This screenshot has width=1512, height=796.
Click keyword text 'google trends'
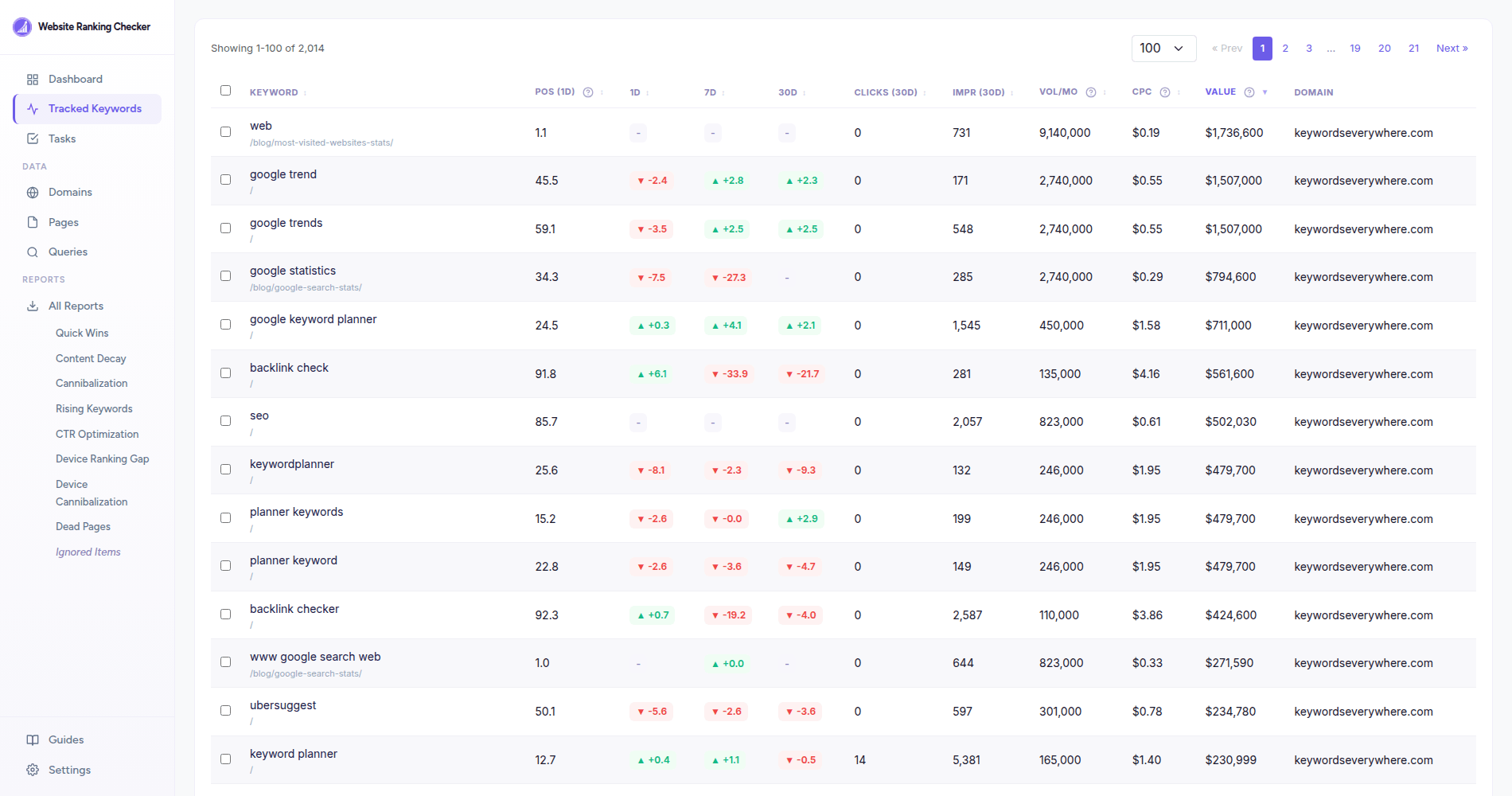click(286, 223)
